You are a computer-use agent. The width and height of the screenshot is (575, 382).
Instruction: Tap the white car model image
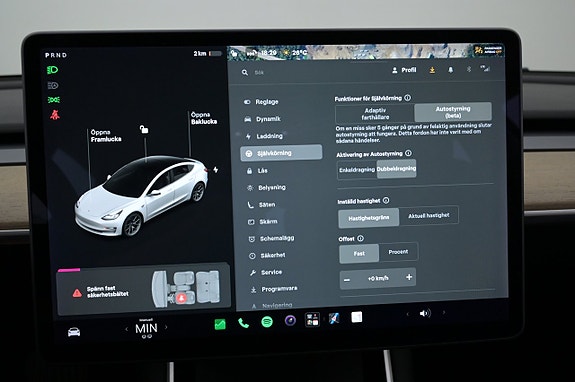coord(142,196)
